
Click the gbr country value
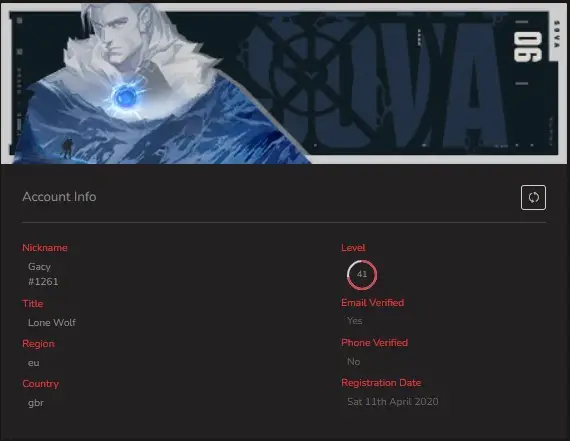pyautogui.click(x=36, y=403)
